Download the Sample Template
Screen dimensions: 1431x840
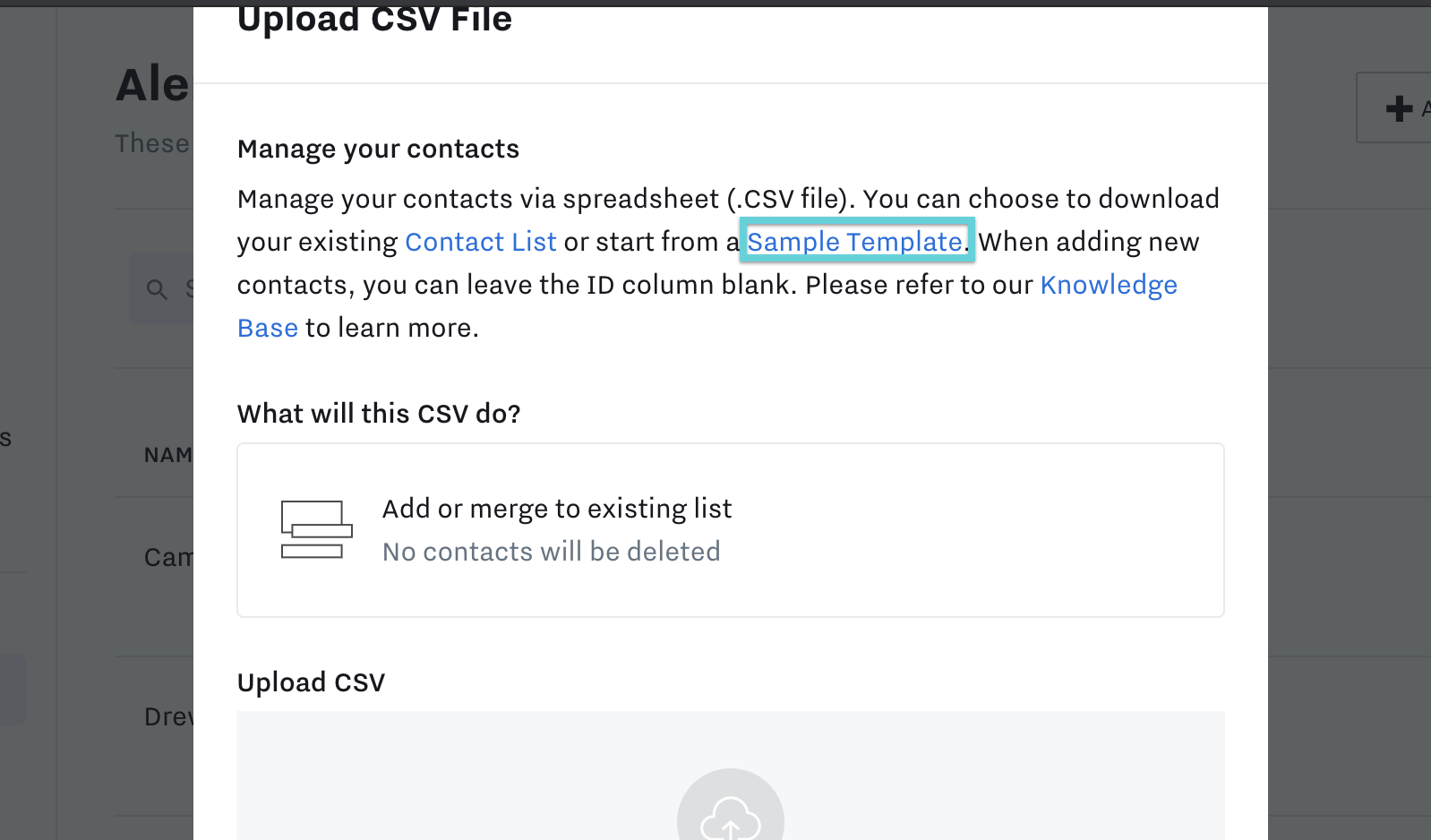[855, 242]
